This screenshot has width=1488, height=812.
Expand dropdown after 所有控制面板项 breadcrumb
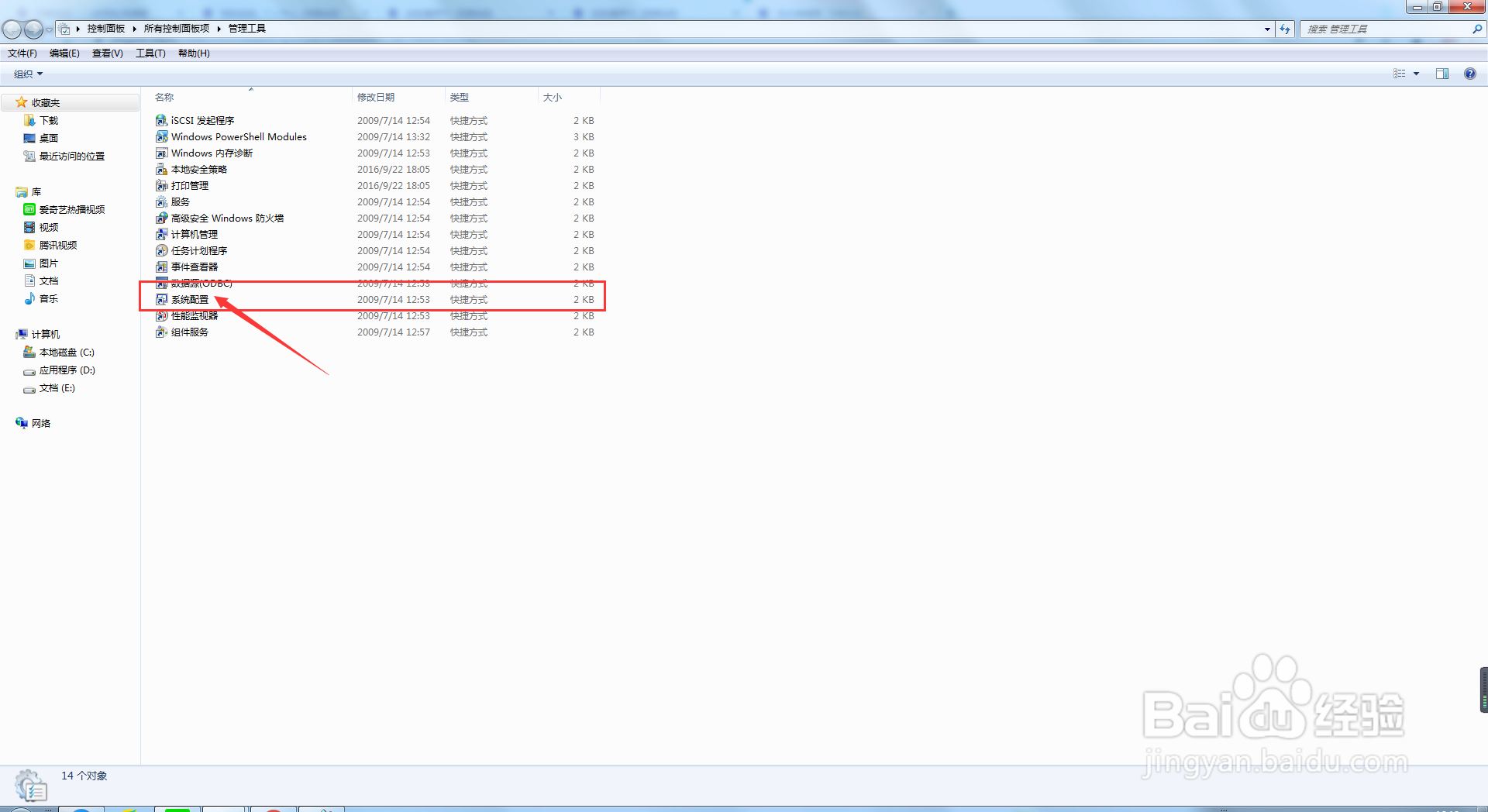[219, 29]
